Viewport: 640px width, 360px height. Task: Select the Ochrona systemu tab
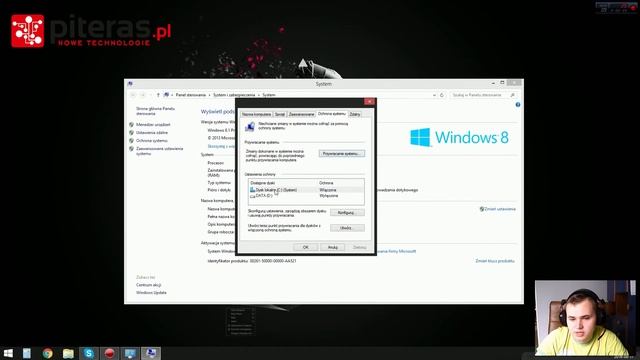click(x=332, y=114)
